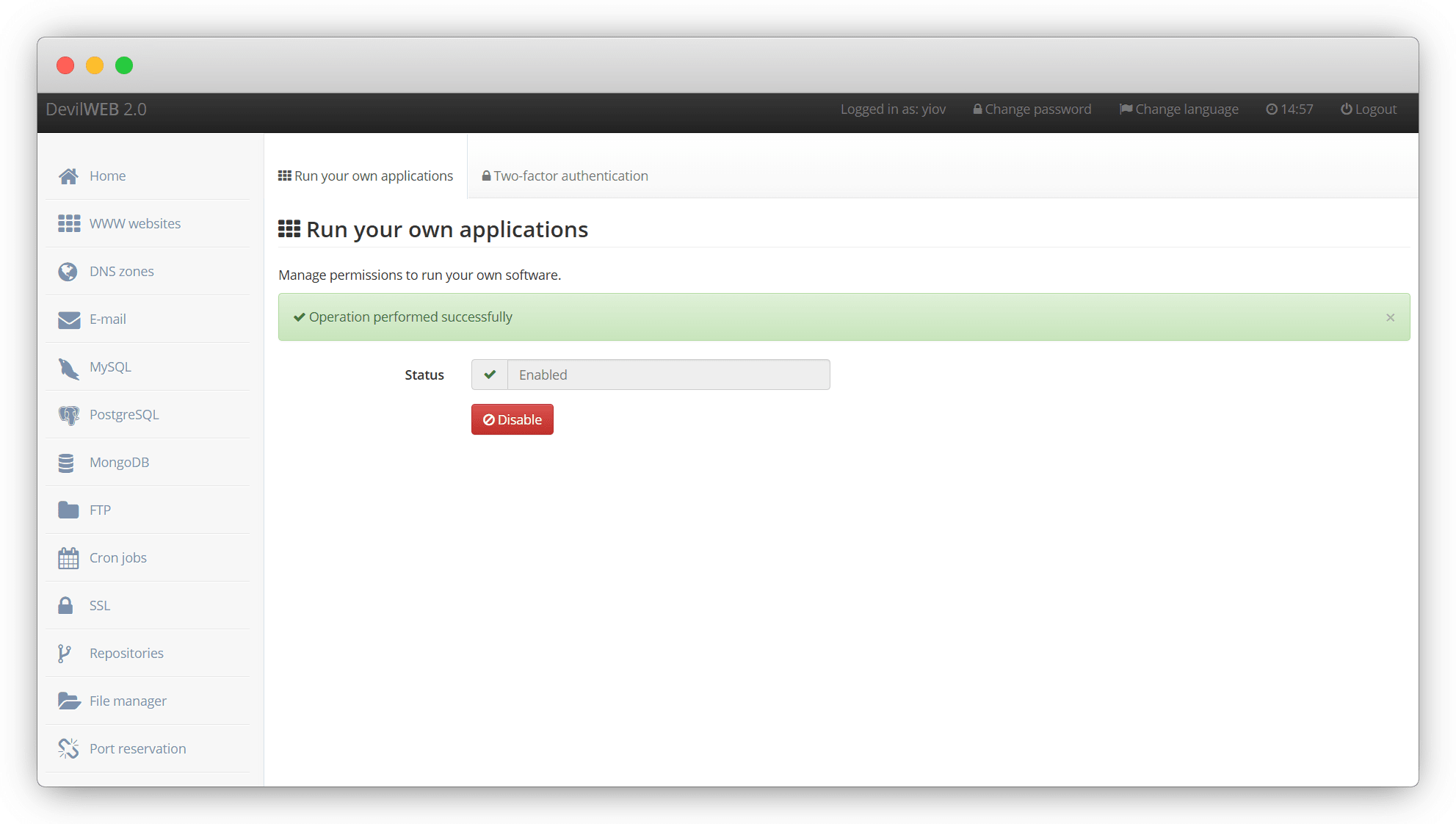Open Change language option
This screenshot has height=824, width=1456.
[1178, 109]
